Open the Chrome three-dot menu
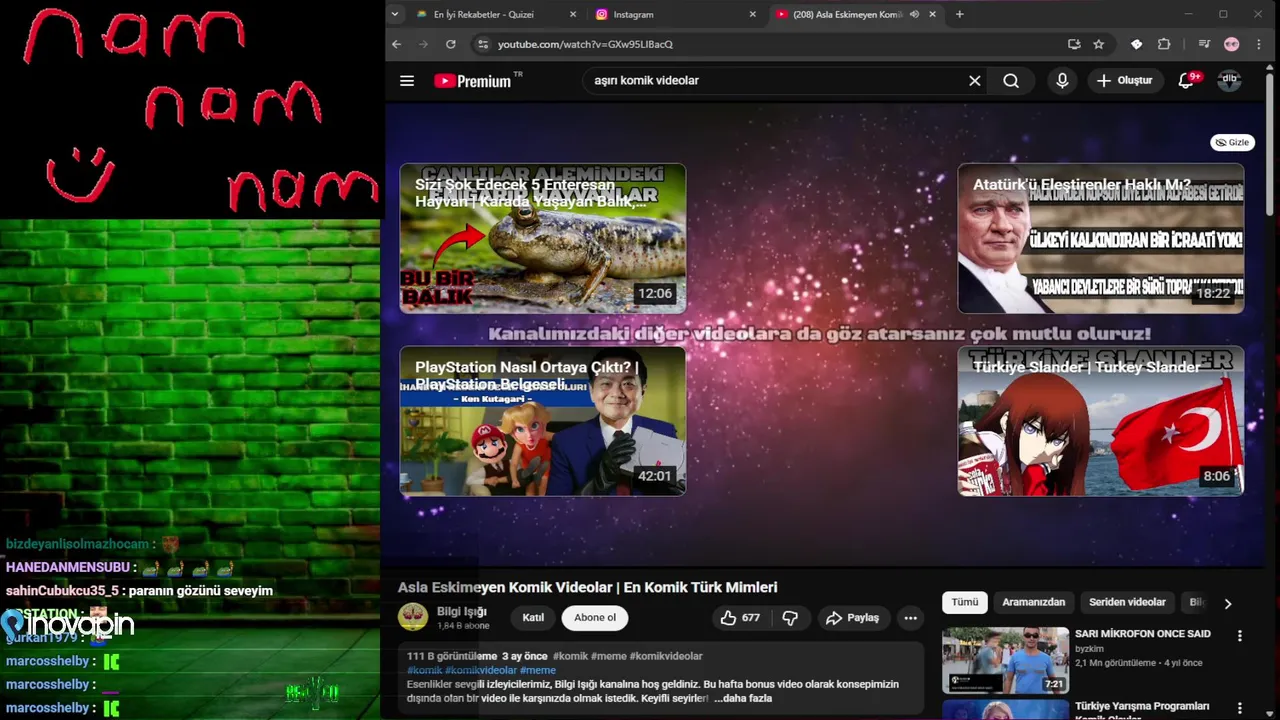1280x720 pixels. [1259, 44]
